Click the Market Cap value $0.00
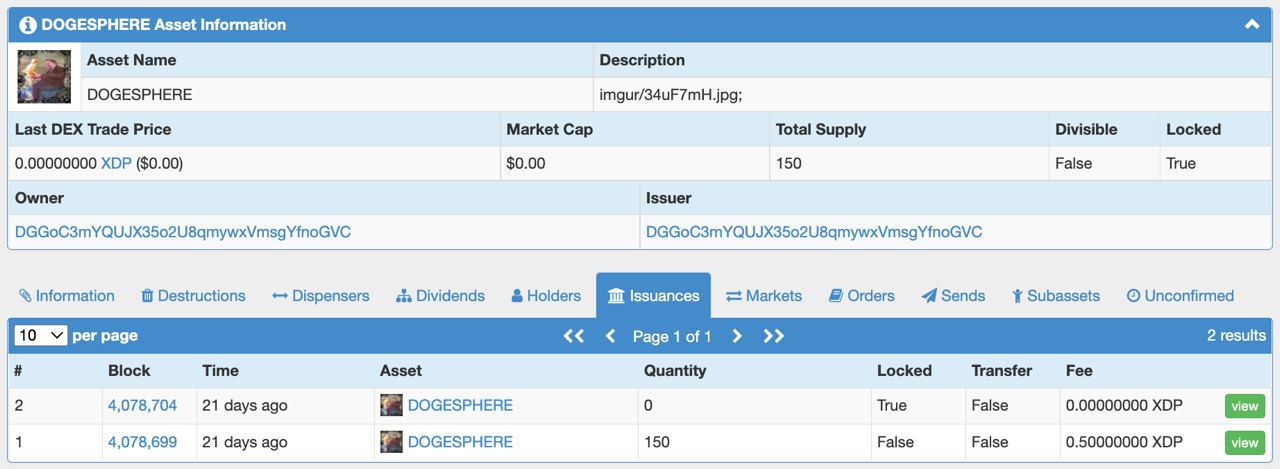 click(x=526, y=163)
